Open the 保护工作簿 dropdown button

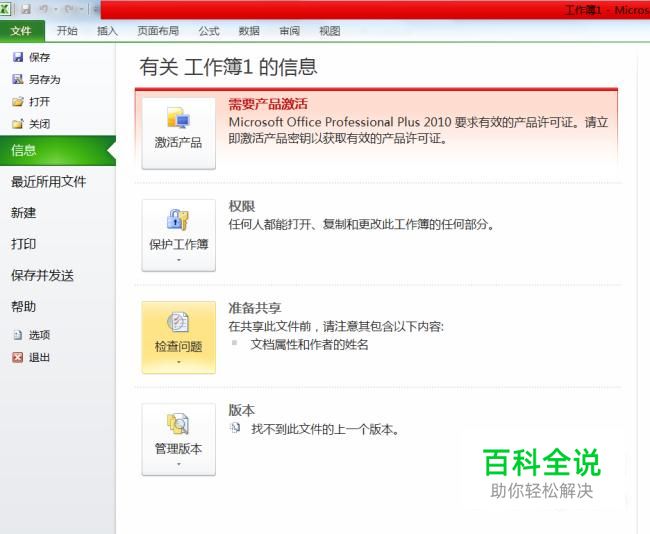[x=179, y=235]
